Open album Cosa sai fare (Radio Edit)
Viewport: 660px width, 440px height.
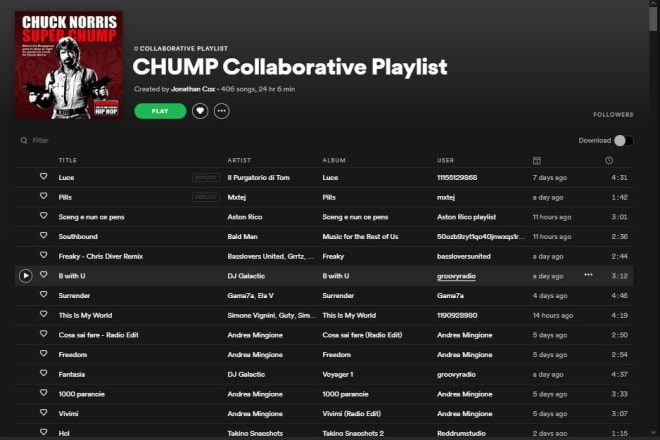[x=362, y=335]
